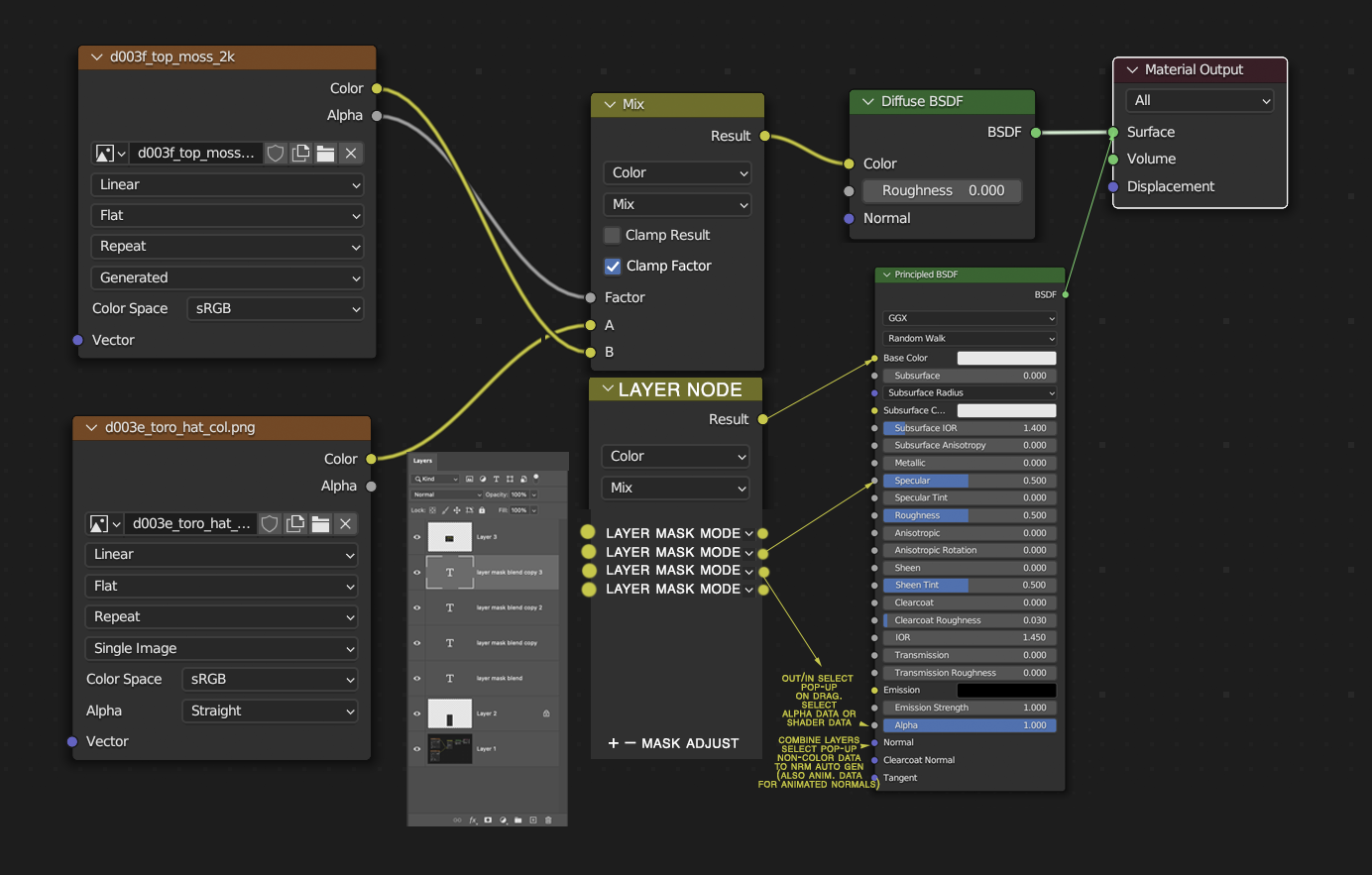1372x875 pixels.
Task: Open Random Walk subsurface method dropdown
Action: (970, 338)
